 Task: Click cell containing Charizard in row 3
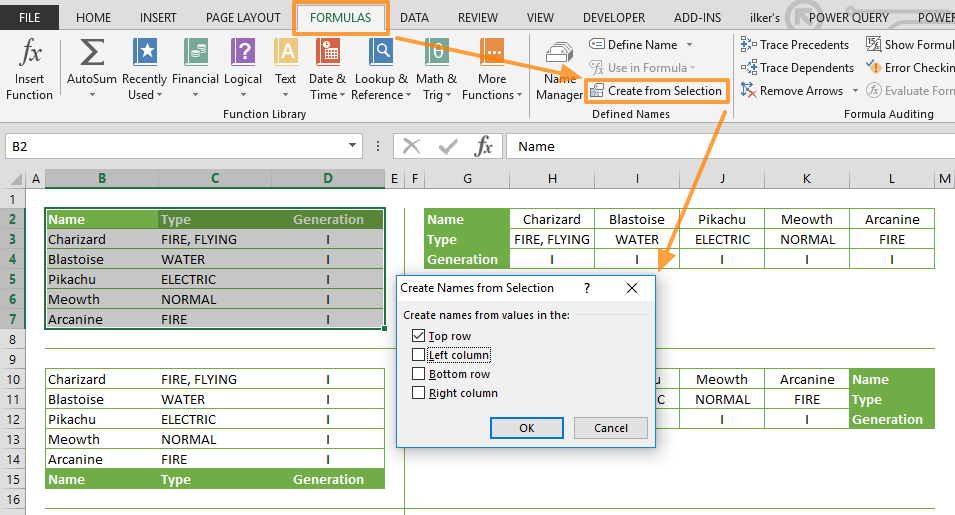click(102, 239)
